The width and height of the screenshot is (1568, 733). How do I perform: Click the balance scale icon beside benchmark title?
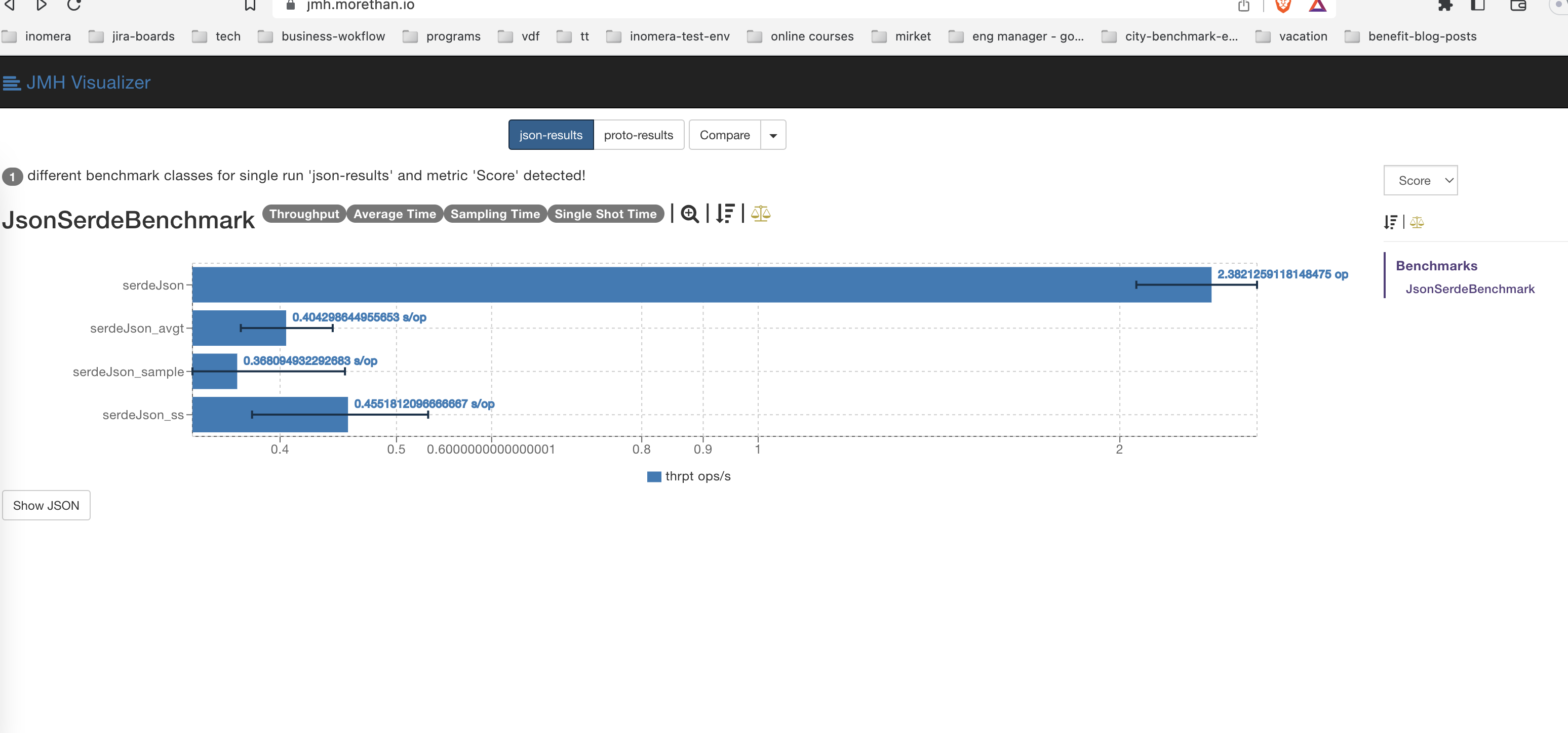(x=760, y=214)
